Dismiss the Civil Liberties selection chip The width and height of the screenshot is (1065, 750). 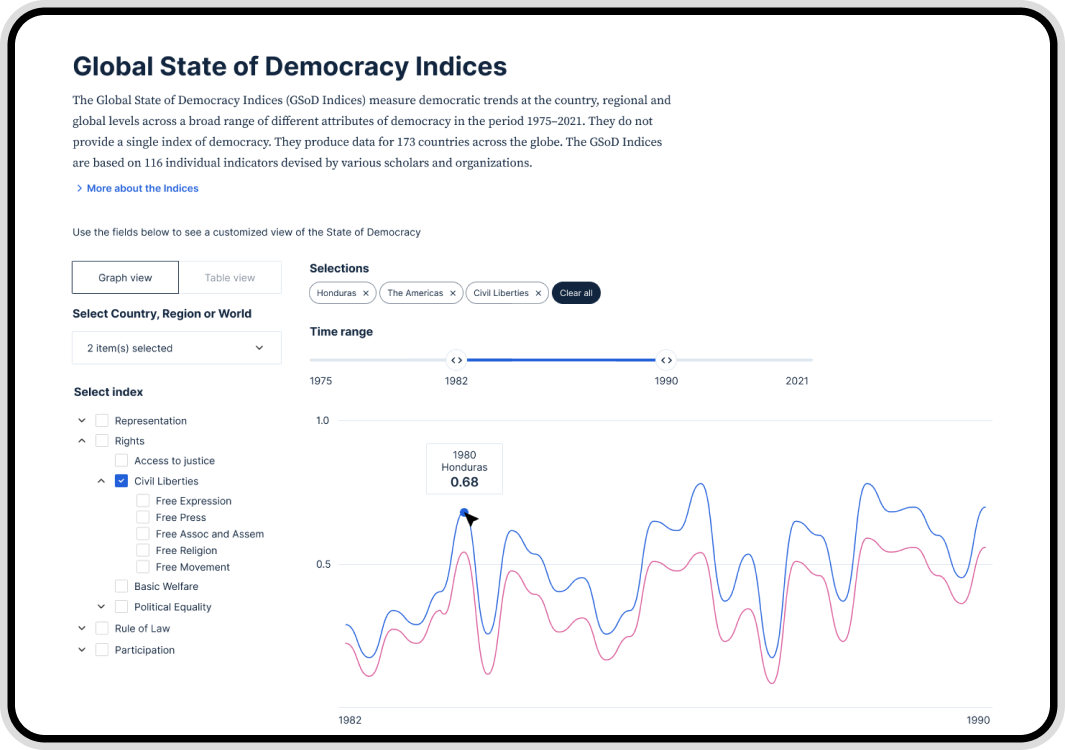click(x=537, y=293)
